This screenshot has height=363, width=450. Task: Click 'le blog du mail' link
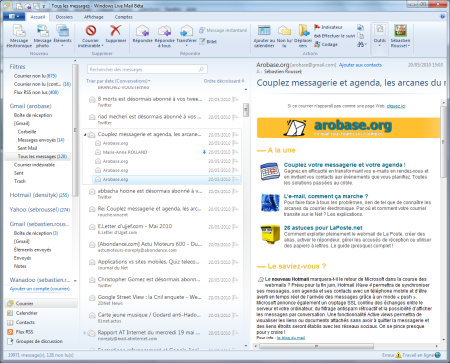(x=291, y=338)
